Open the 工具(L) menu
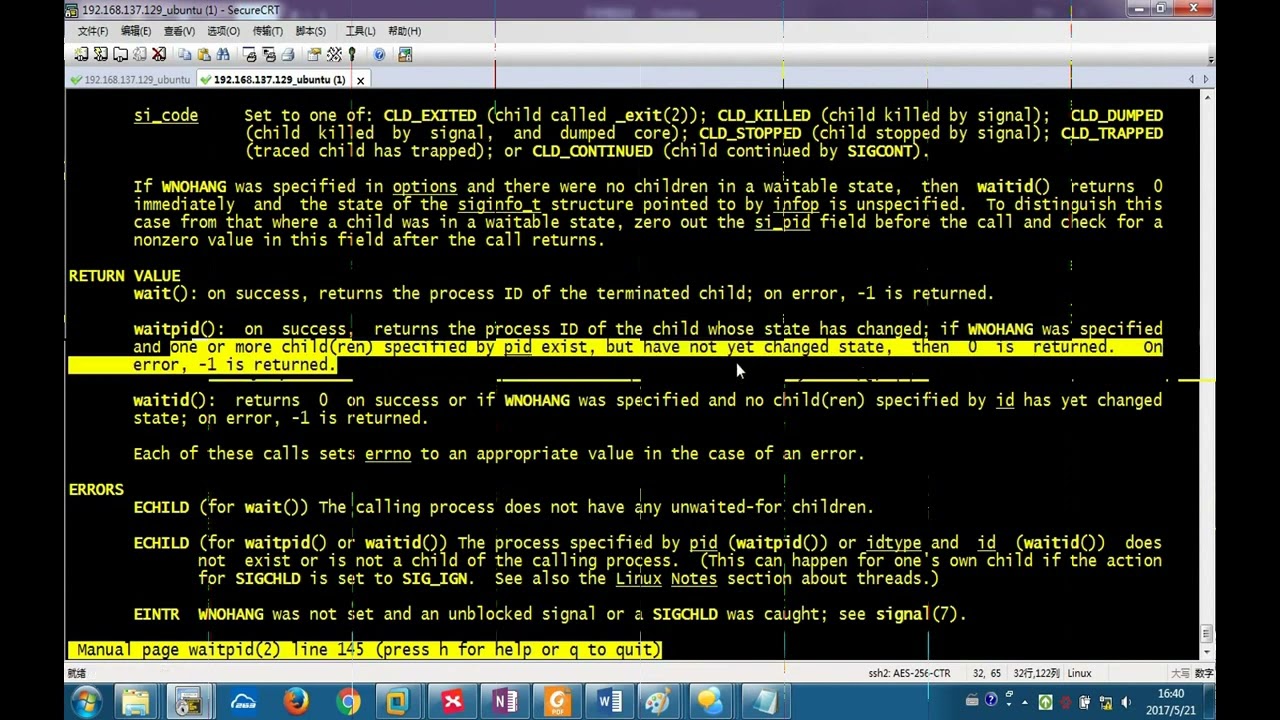Screen dimensions: 1280x720 [x=360, y=31]
